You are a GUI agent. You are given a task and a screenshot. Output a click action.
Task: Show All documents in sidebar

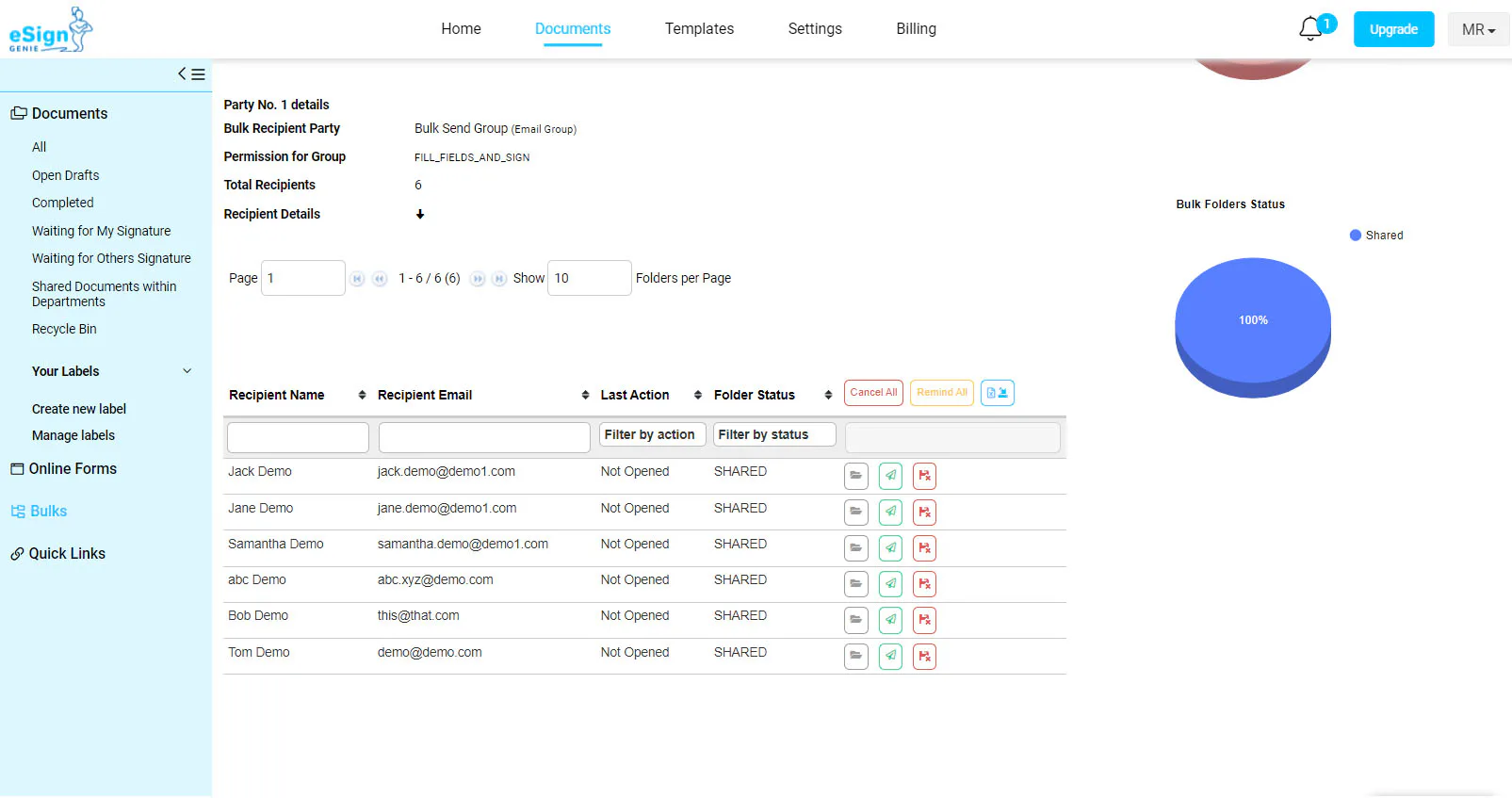coord(39,147)
